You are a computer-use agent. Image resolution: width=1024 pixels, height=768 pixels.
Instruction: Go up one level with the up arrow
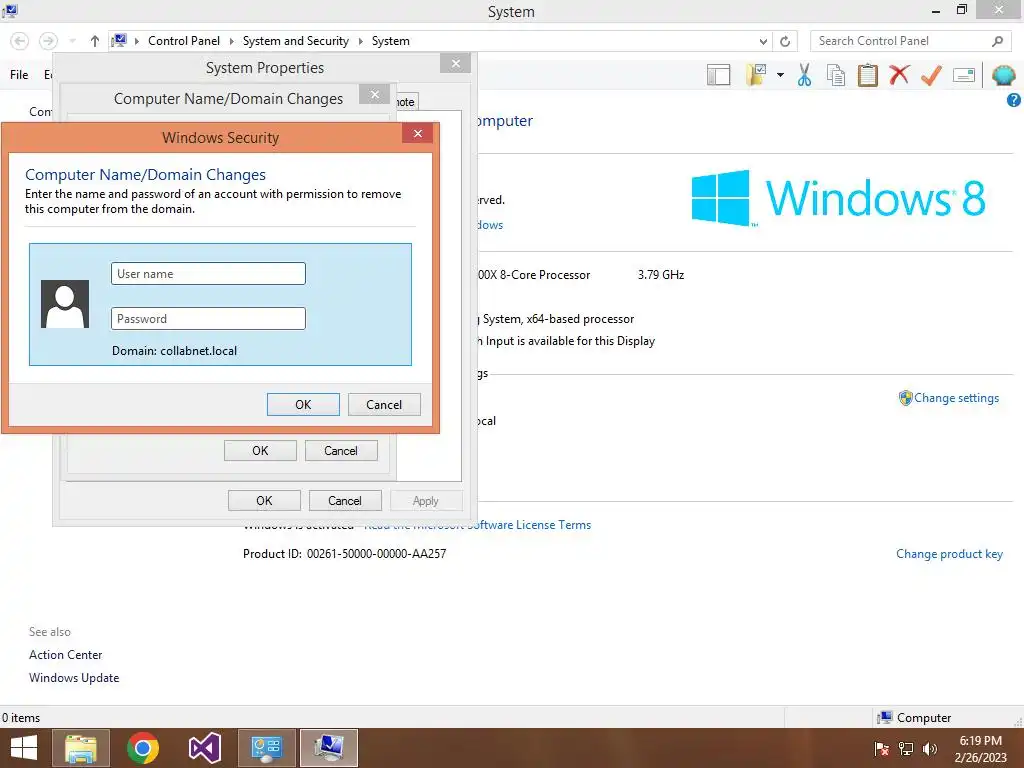tap(95, 41)
